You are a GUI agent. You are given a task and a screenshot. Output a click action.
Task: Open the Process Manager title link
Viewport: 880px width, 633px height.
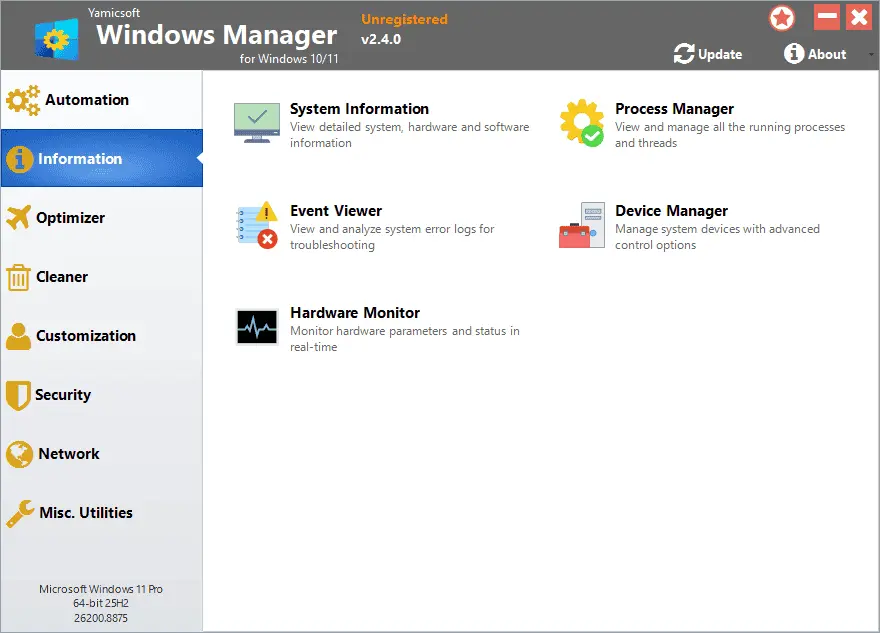click(x=674, y=109)
